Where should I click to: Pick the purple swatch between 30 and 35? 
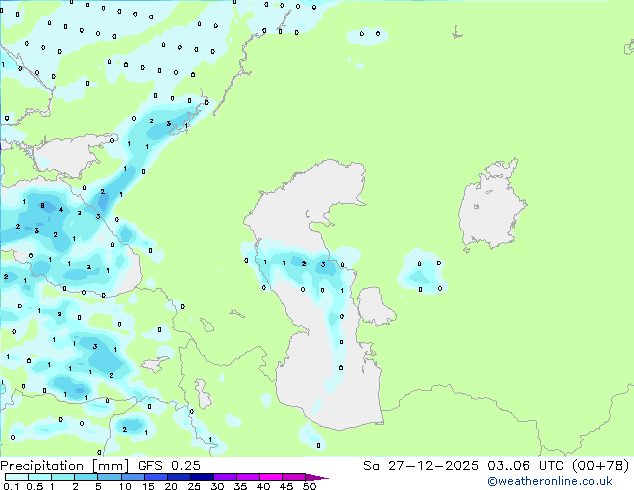224,477
